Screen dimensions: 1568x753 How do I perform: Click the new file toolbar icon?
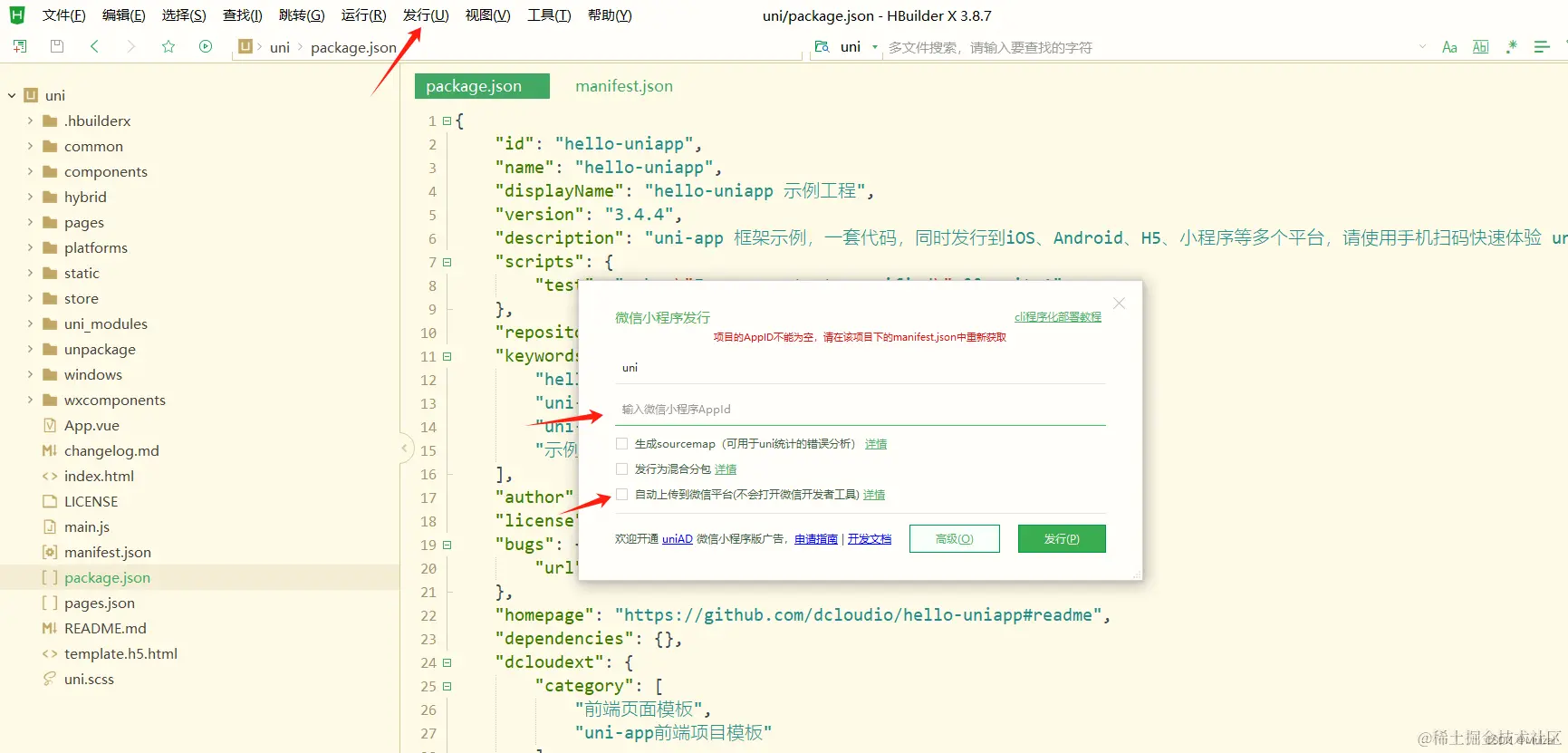pos(20,46)
